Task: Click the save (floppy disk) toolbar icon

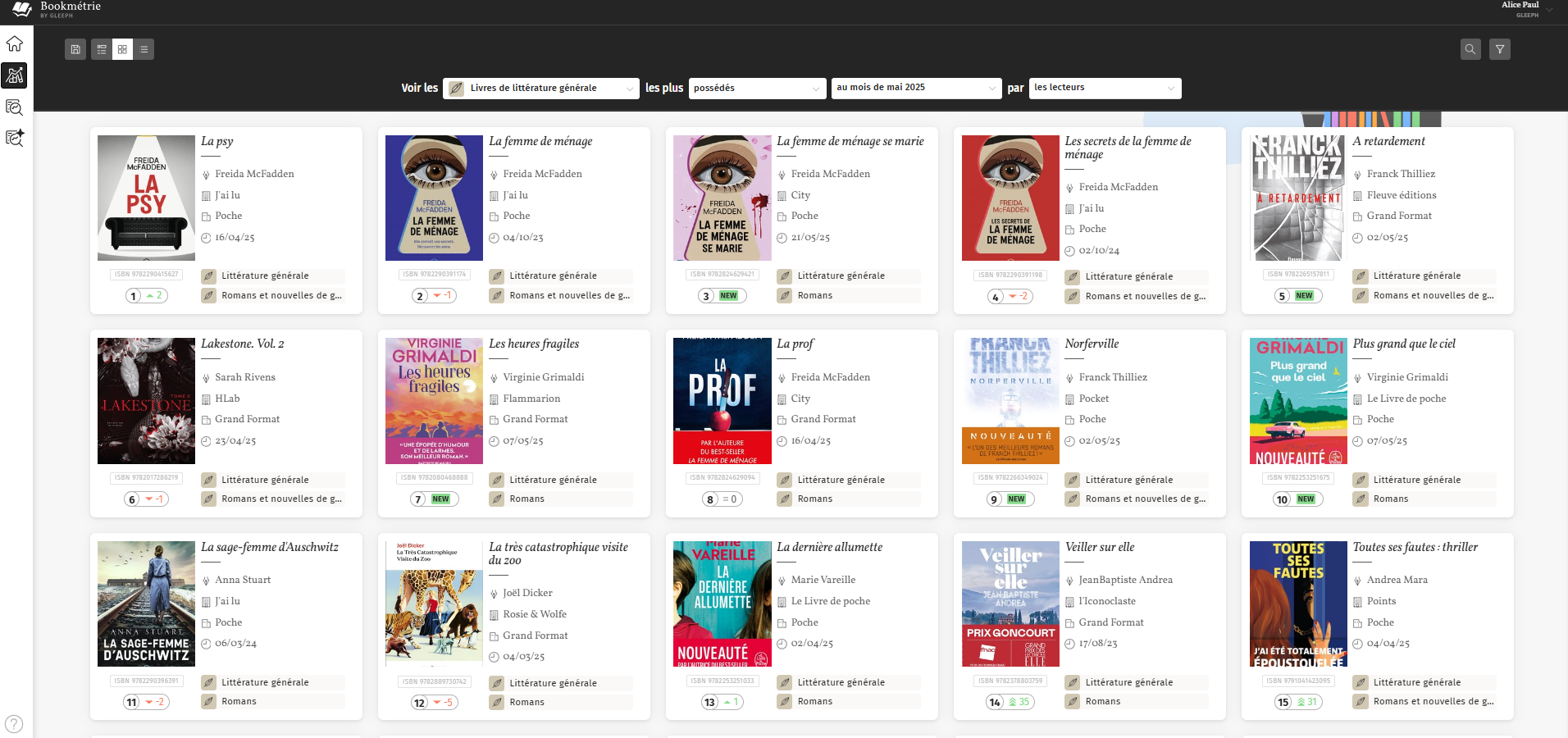Action: [75, 49]
